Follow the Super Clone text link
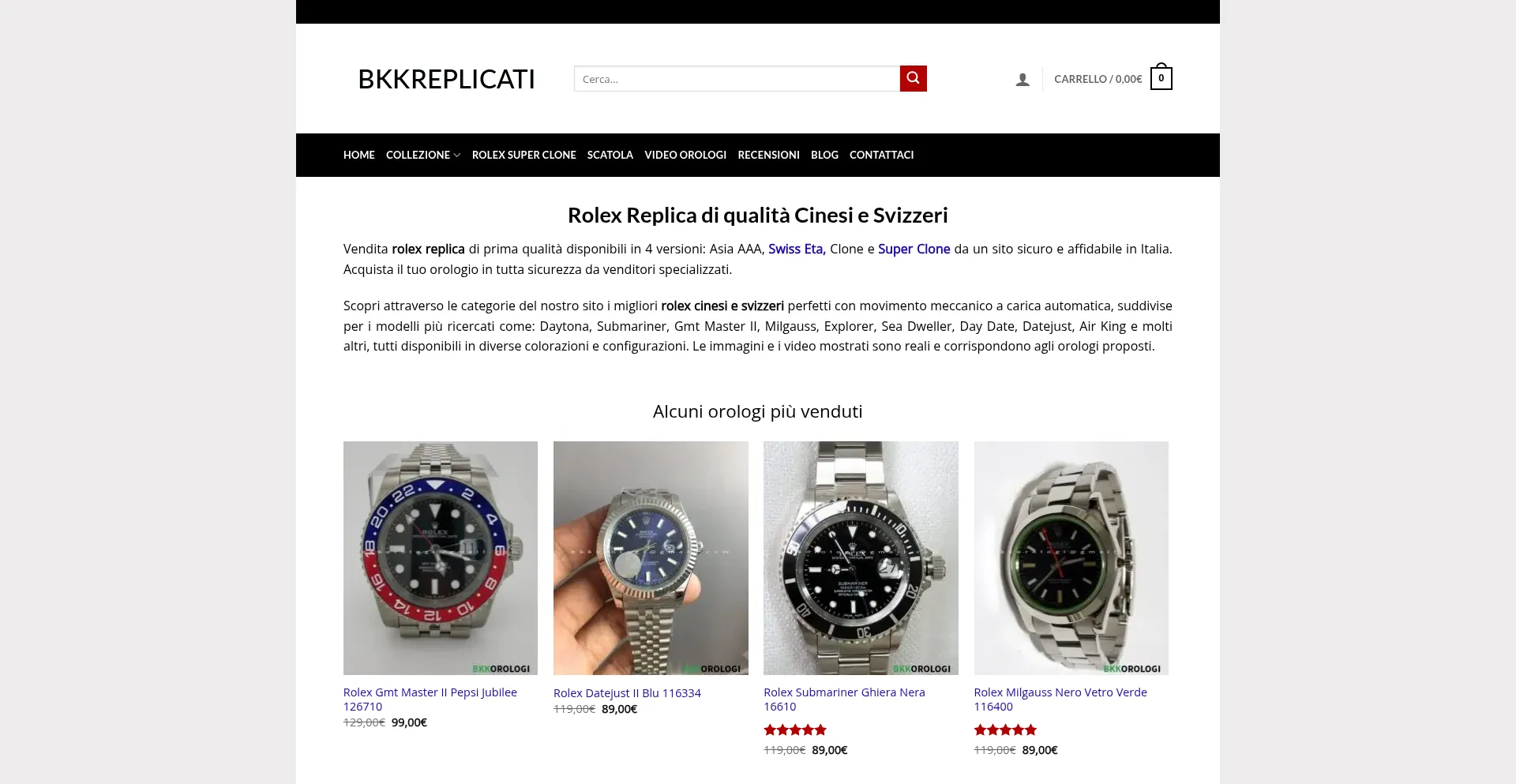This screenshot has width=1516, height=784. (914, 249)
